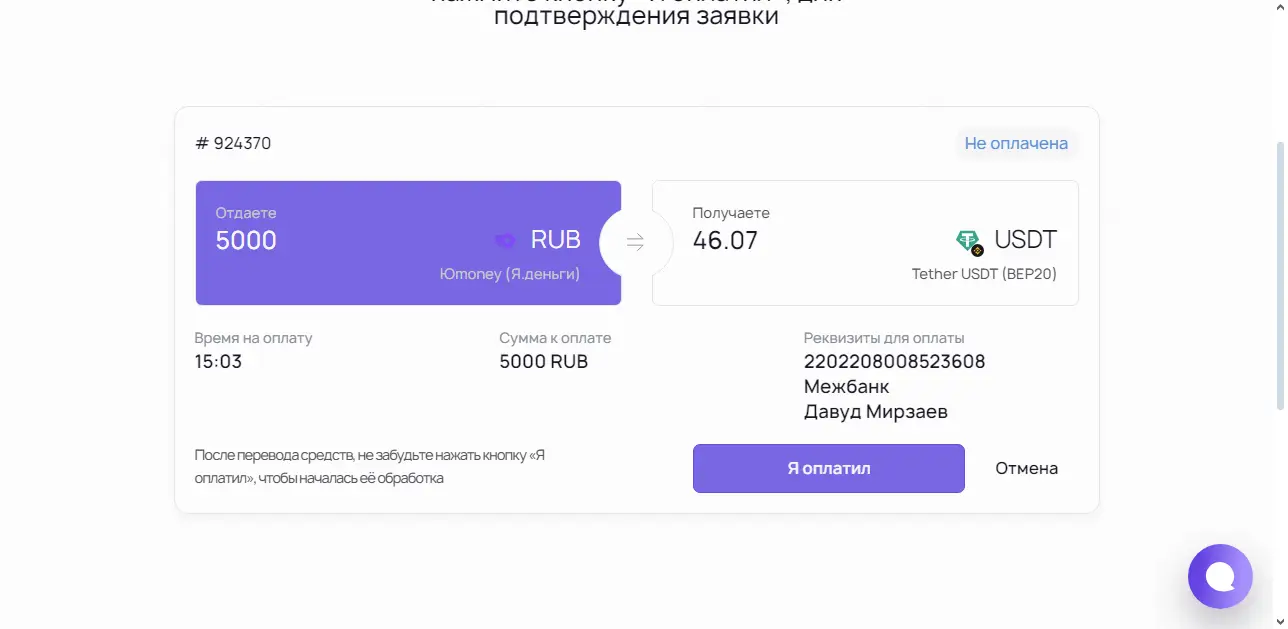Click the «подтверждения заявки» heading text
Viewport: 1288px width, 629px height.
point(636,17)
